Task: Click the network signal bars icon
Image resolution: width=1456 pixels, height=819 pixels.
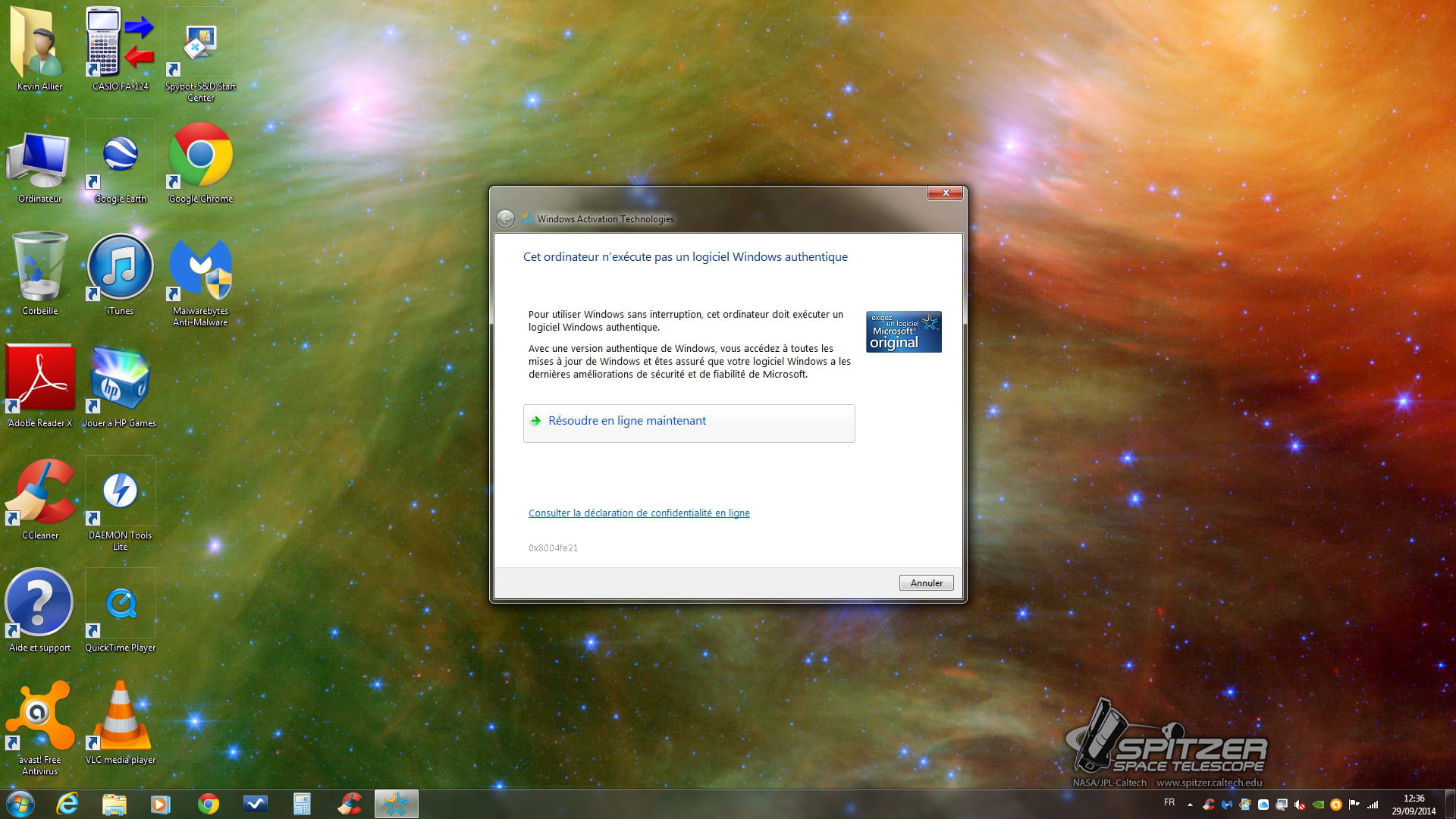Action: coord(1373,805)
